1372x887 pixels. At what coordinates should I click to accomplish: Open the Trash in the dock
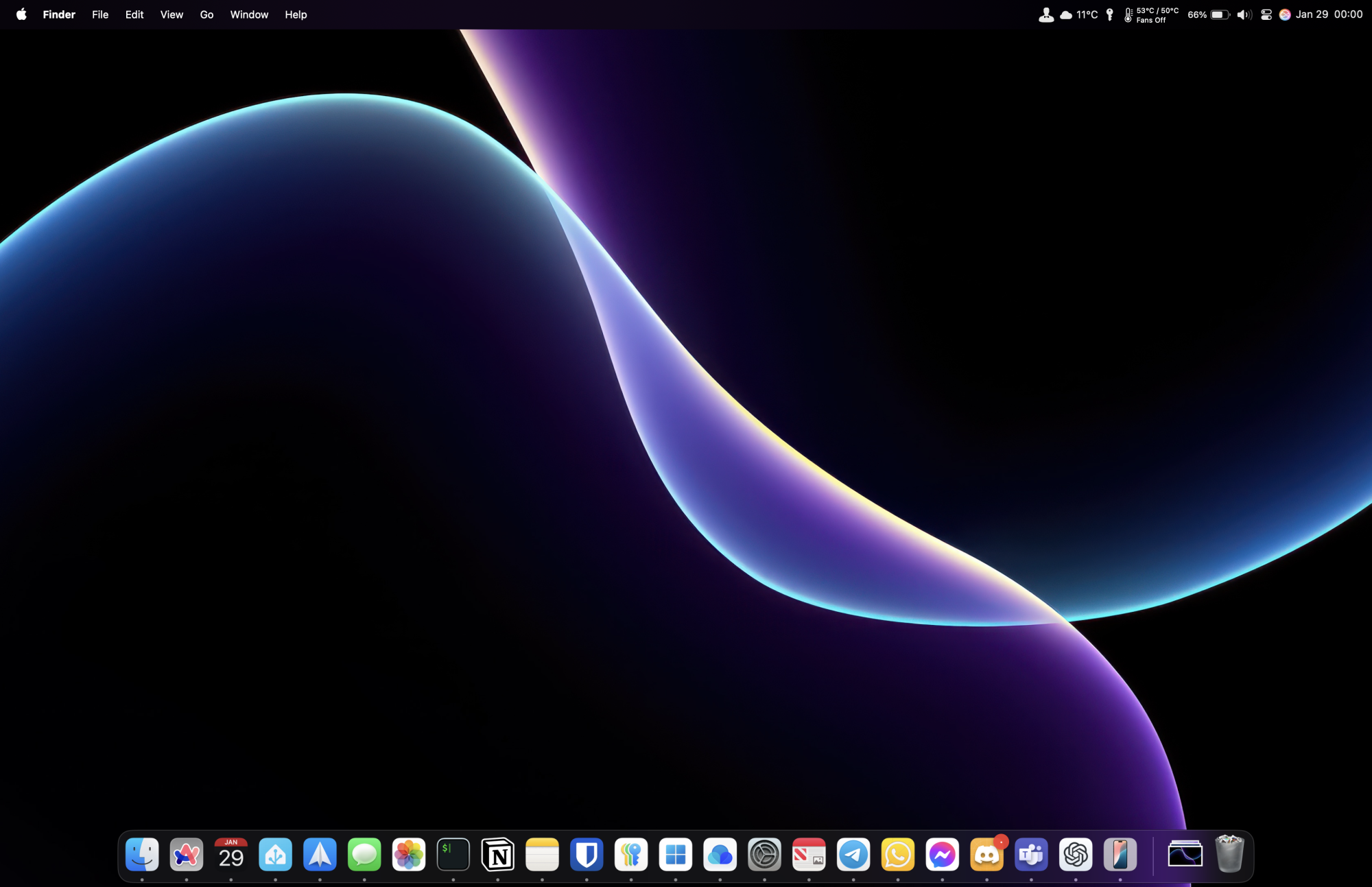[1229, 855]
